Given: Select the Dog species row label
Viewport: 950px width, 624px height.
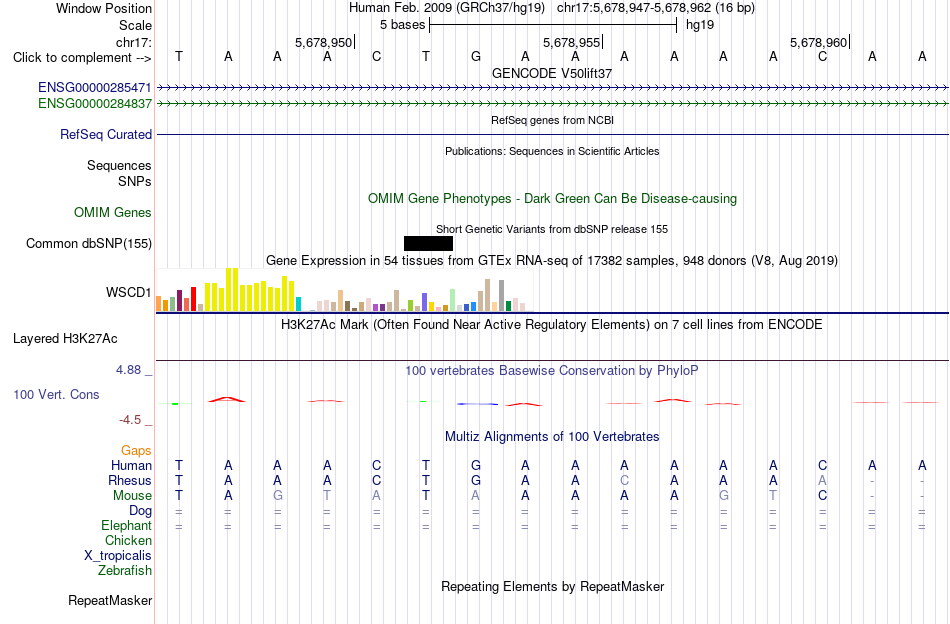Looking at the screenshot, I should [140, 511].
